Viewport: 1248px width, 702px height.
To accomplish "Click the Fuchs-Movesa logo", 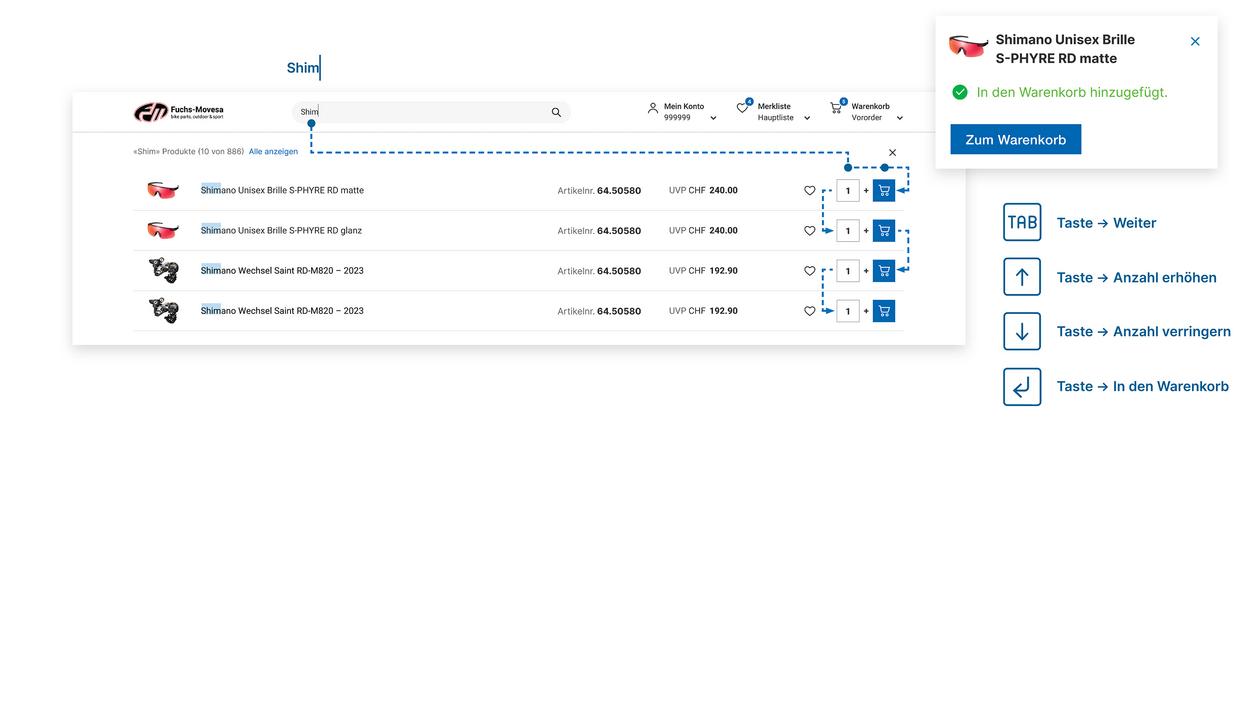I will click(x=179, y=112).
